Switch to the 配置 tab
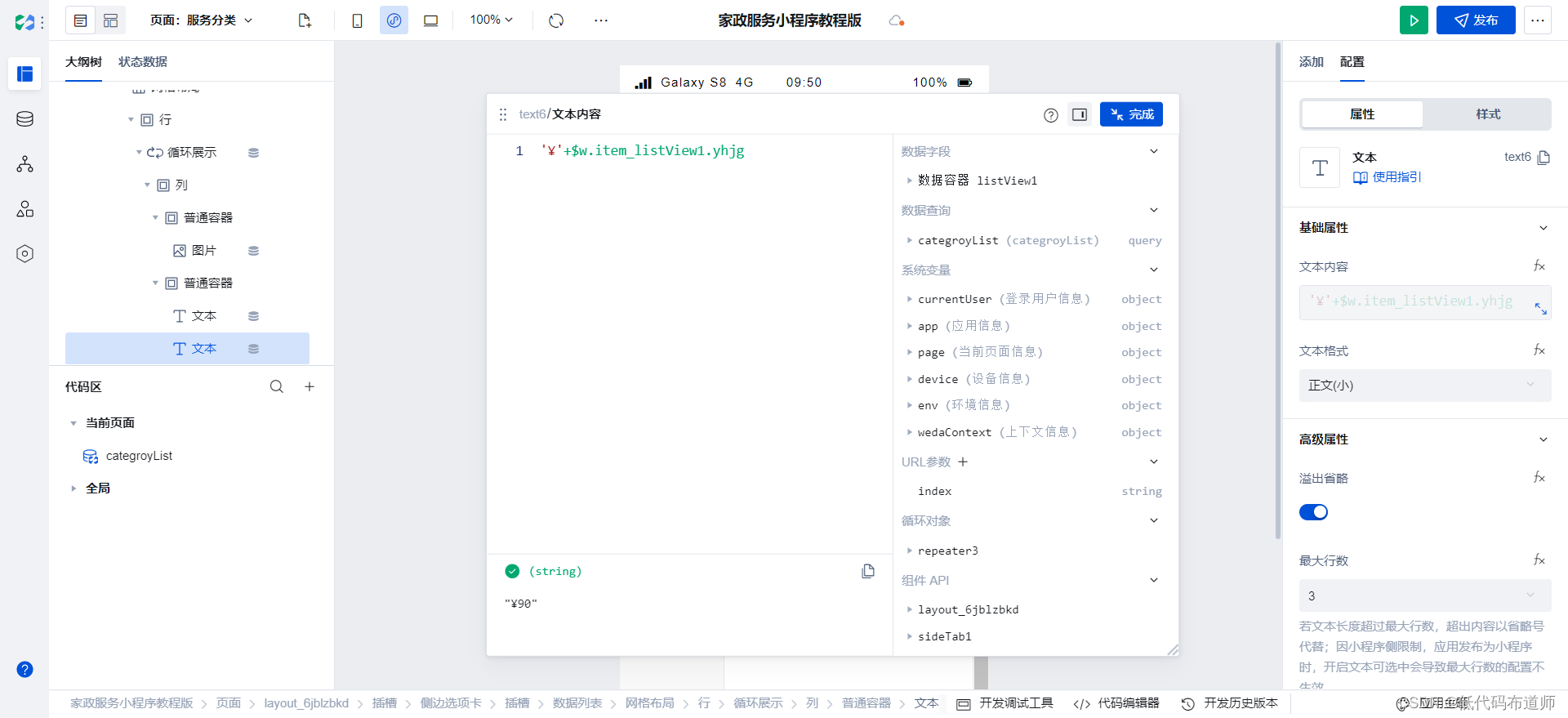Screen dimensions: 1568x718 (x=1352, y=62)
